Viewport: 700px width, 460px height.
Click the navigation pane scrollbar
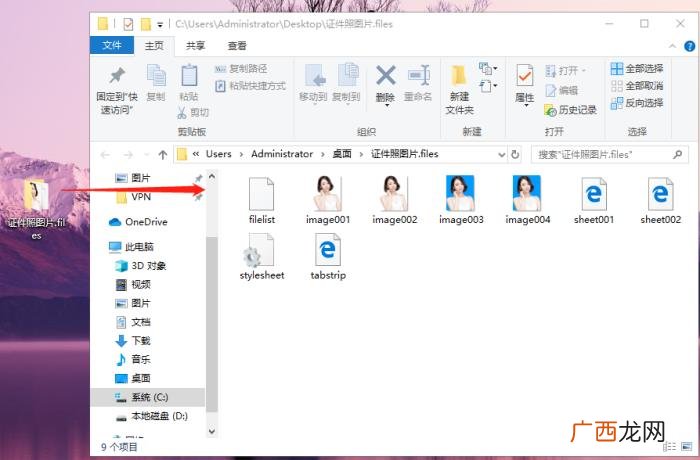pos(212,324)
